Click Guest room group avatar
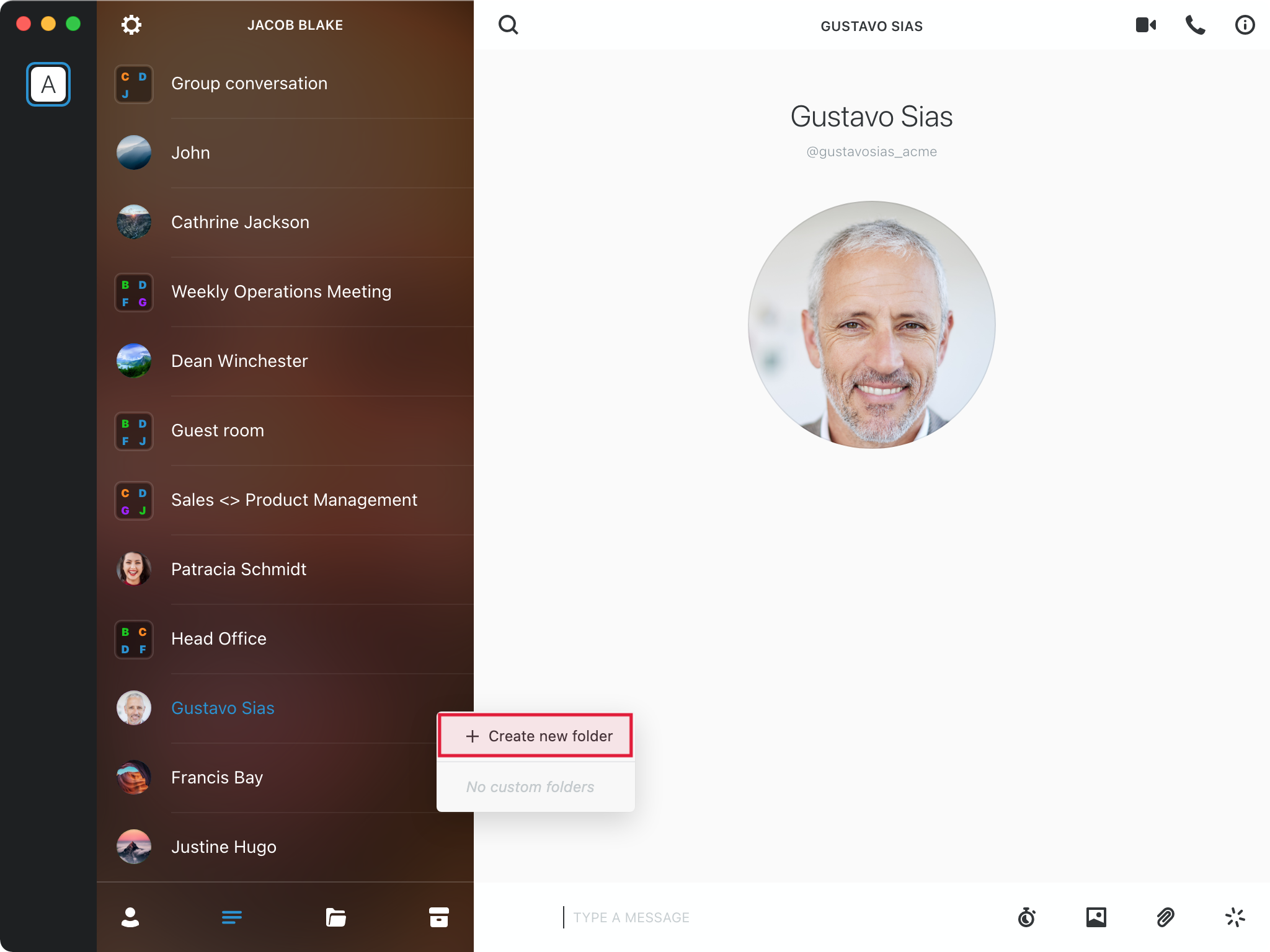The image size is (1270, 952). pos(134,431)
